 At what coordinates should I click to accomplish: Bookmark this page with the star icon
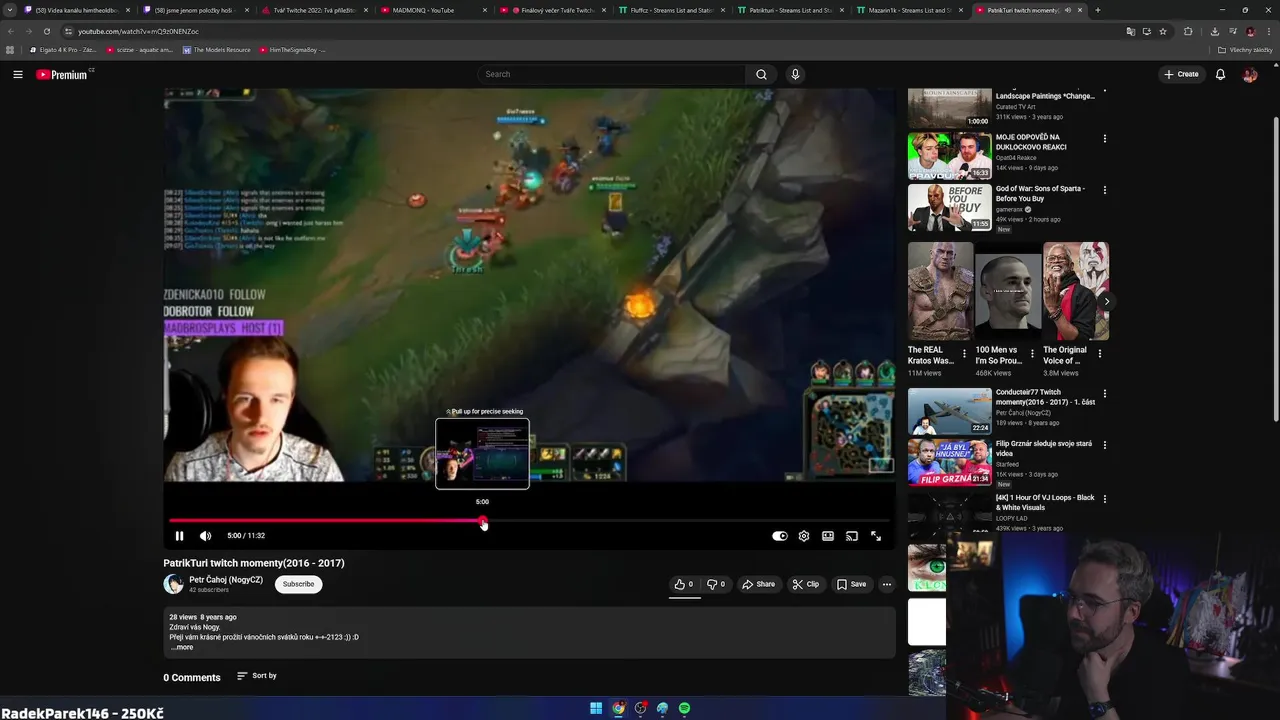[x=1163, y=31]
